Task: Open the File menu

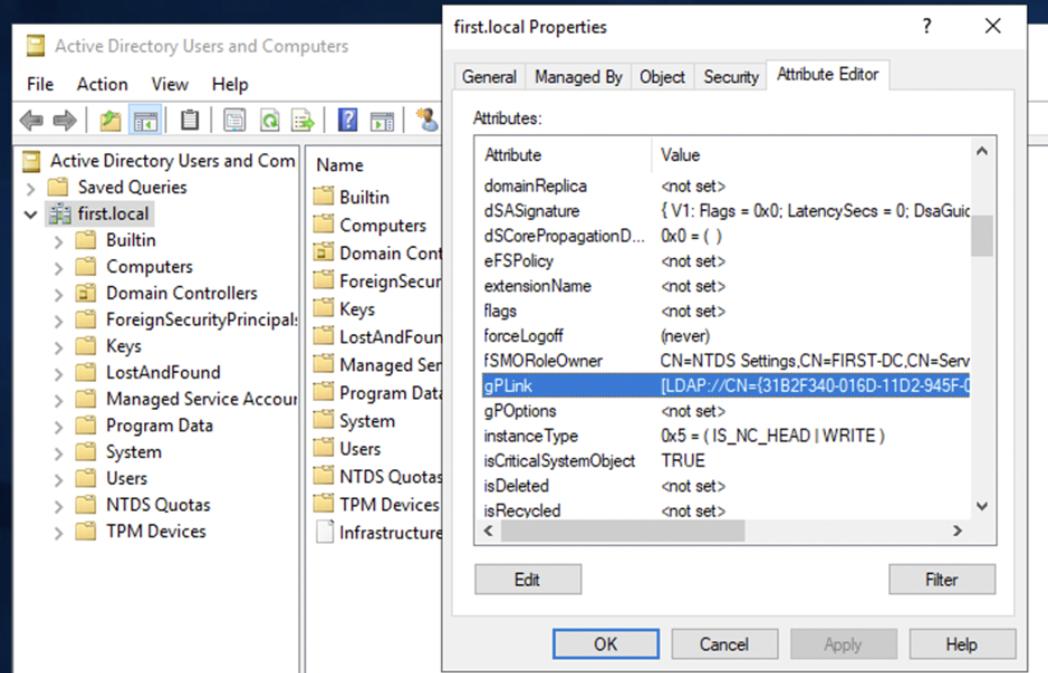Action: [40, 84]
